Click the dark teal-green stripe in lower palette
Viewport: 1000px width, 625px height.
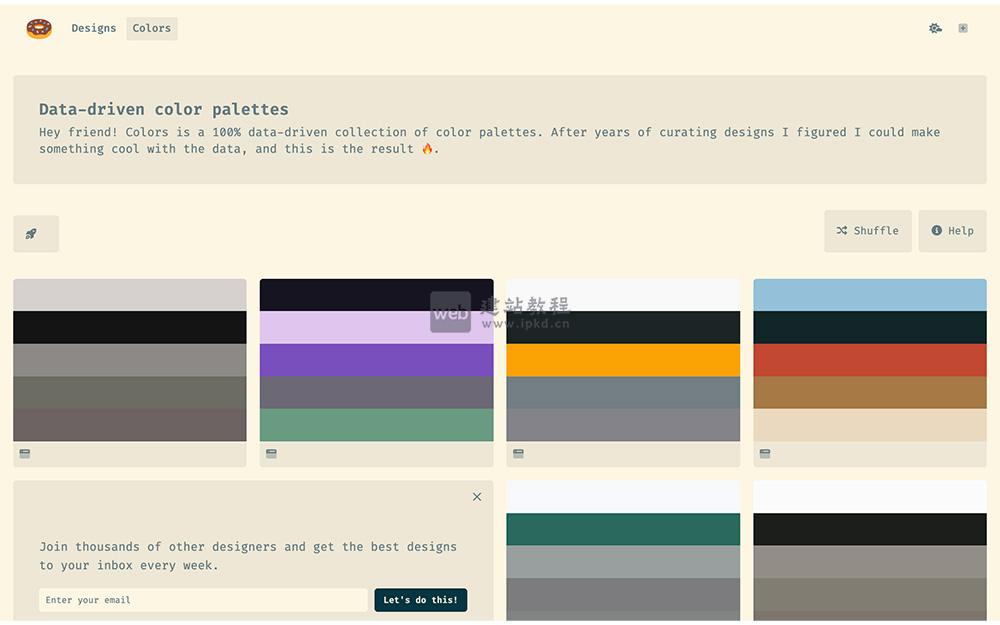[623, 529]
